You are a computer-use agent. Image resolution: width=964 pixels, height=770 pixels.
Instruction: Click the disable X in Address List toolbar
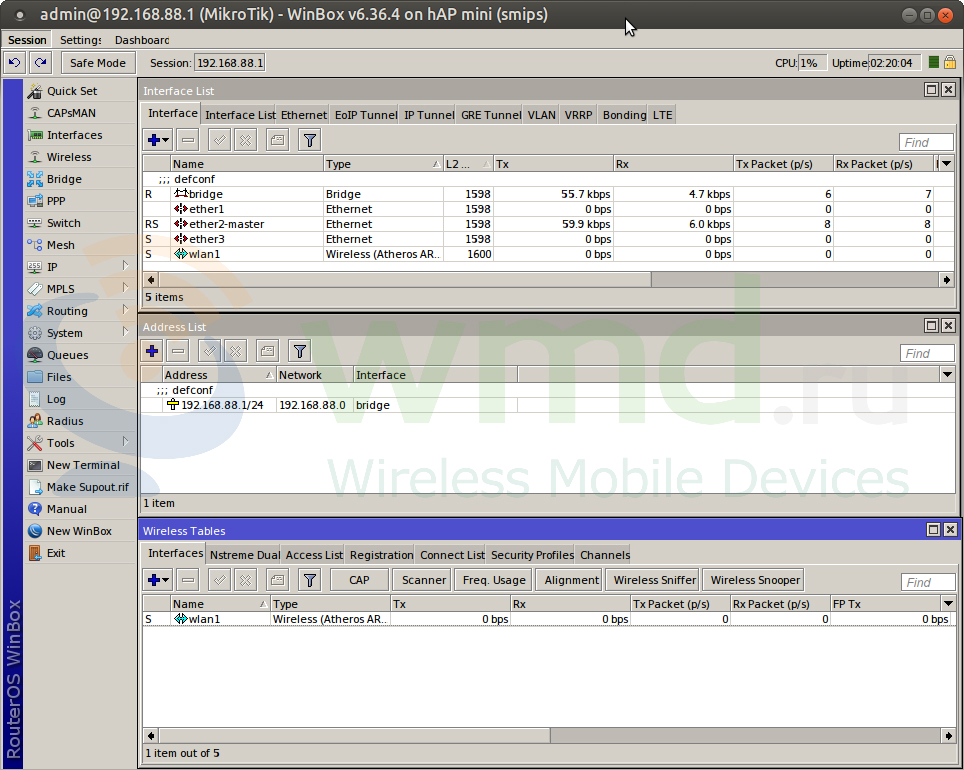(235, 351)
